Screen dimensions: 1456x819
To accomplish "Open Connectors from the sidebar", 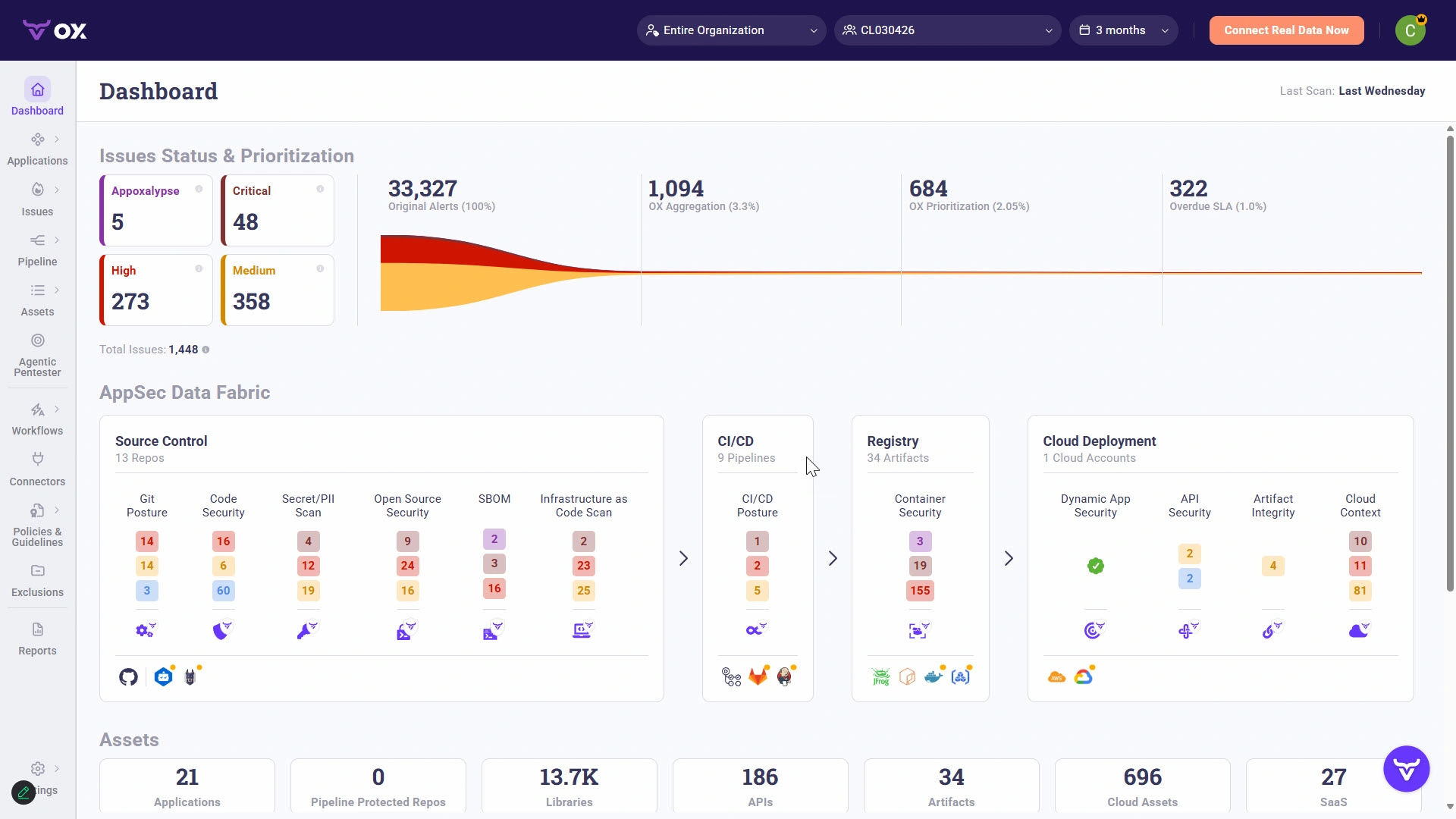I will pyautogui.click(x=37, y=469).
